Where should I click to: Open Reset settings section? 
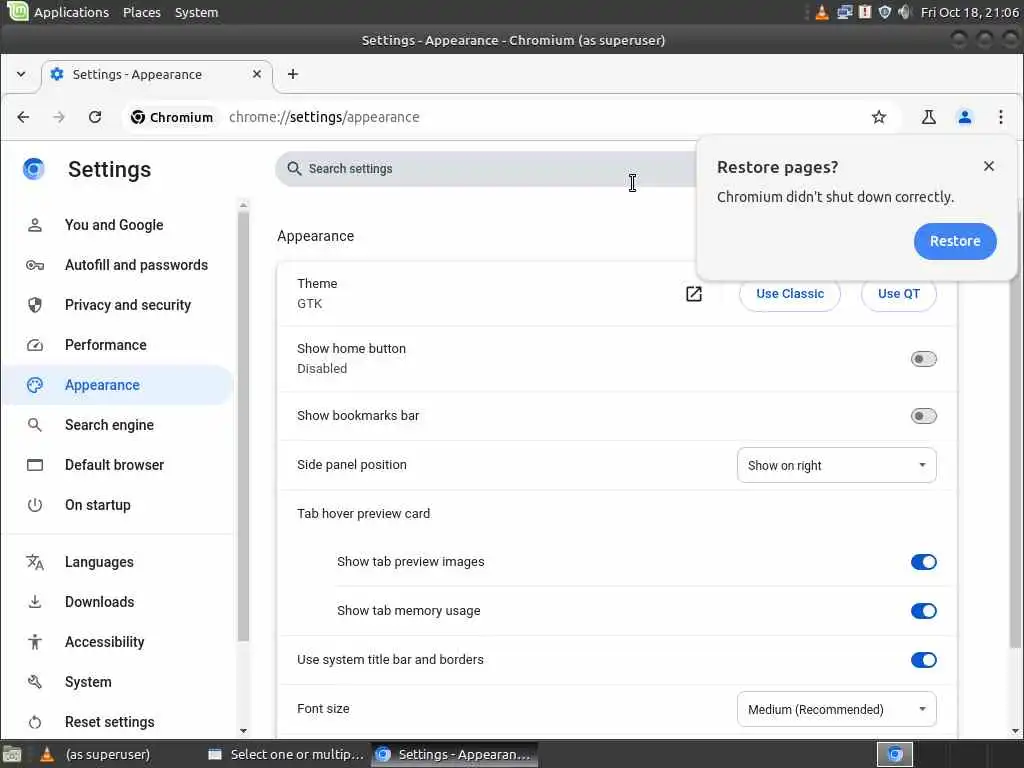118,722
